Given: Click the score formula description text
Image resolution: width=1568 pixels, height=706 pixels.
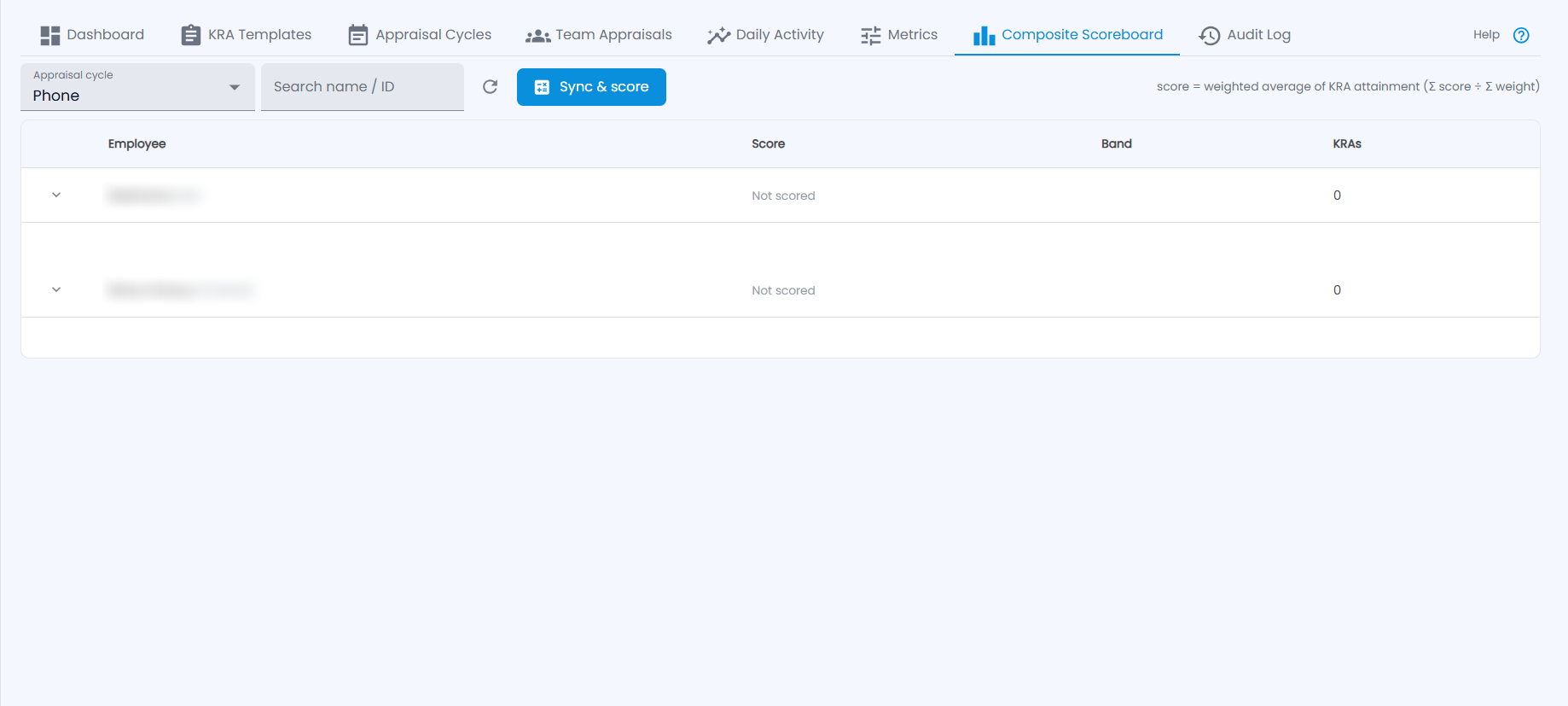Looking at the screenshot, I should [1348, 87].
